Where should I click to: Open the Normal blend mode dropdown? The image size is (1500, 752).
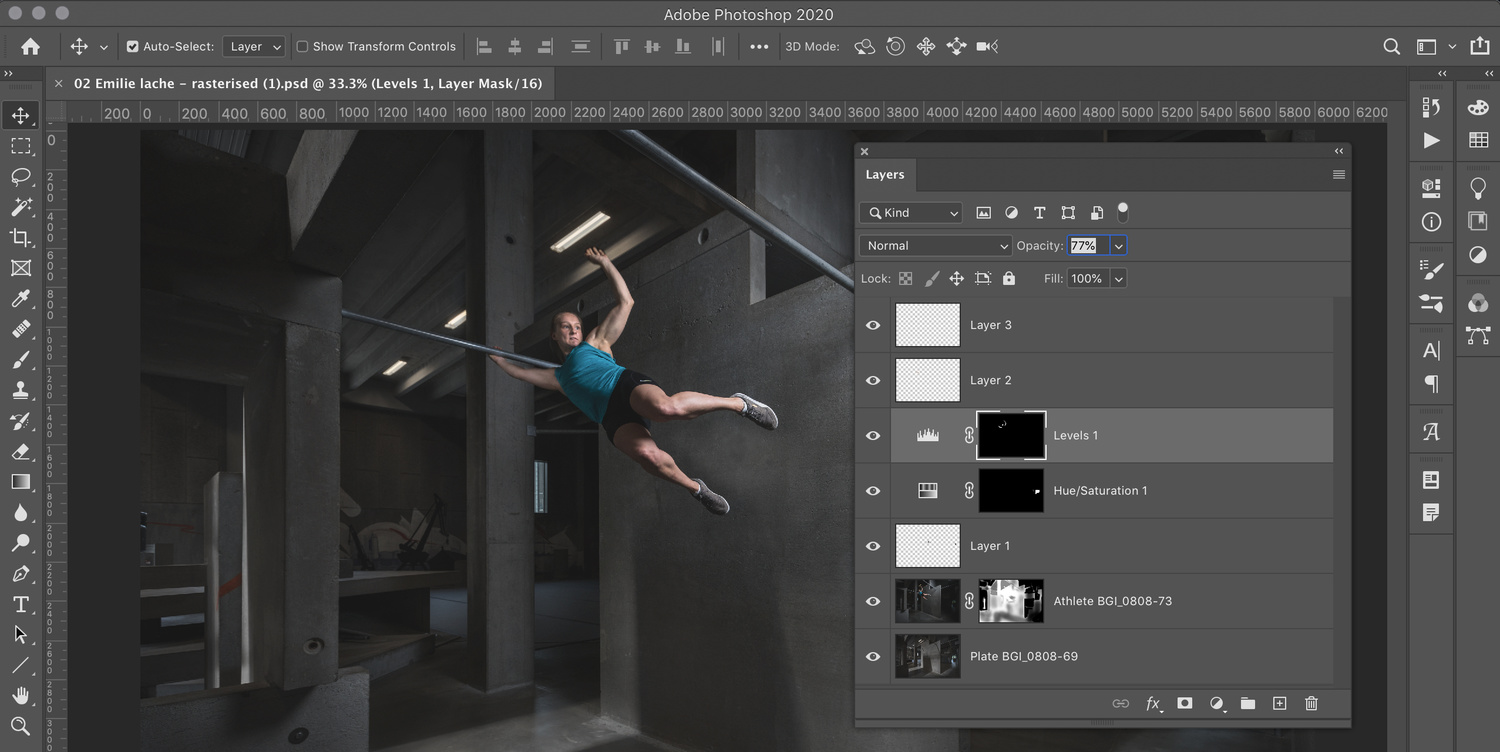[x=934, y=245]
